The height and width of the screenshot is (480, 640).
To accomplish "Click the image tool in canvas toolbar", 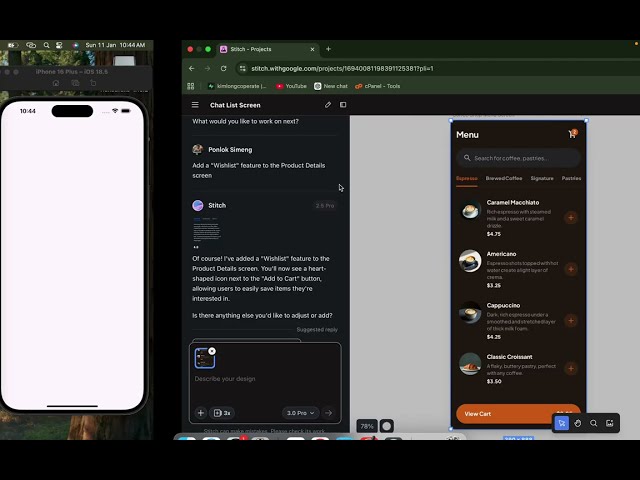I will 609,423.
